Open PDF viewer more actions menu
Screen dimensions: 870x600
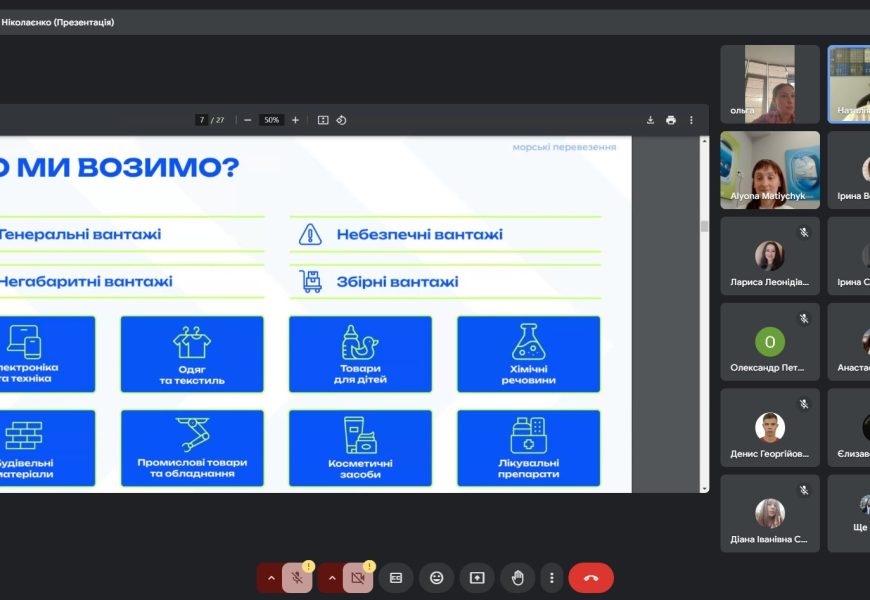[691, 120]
